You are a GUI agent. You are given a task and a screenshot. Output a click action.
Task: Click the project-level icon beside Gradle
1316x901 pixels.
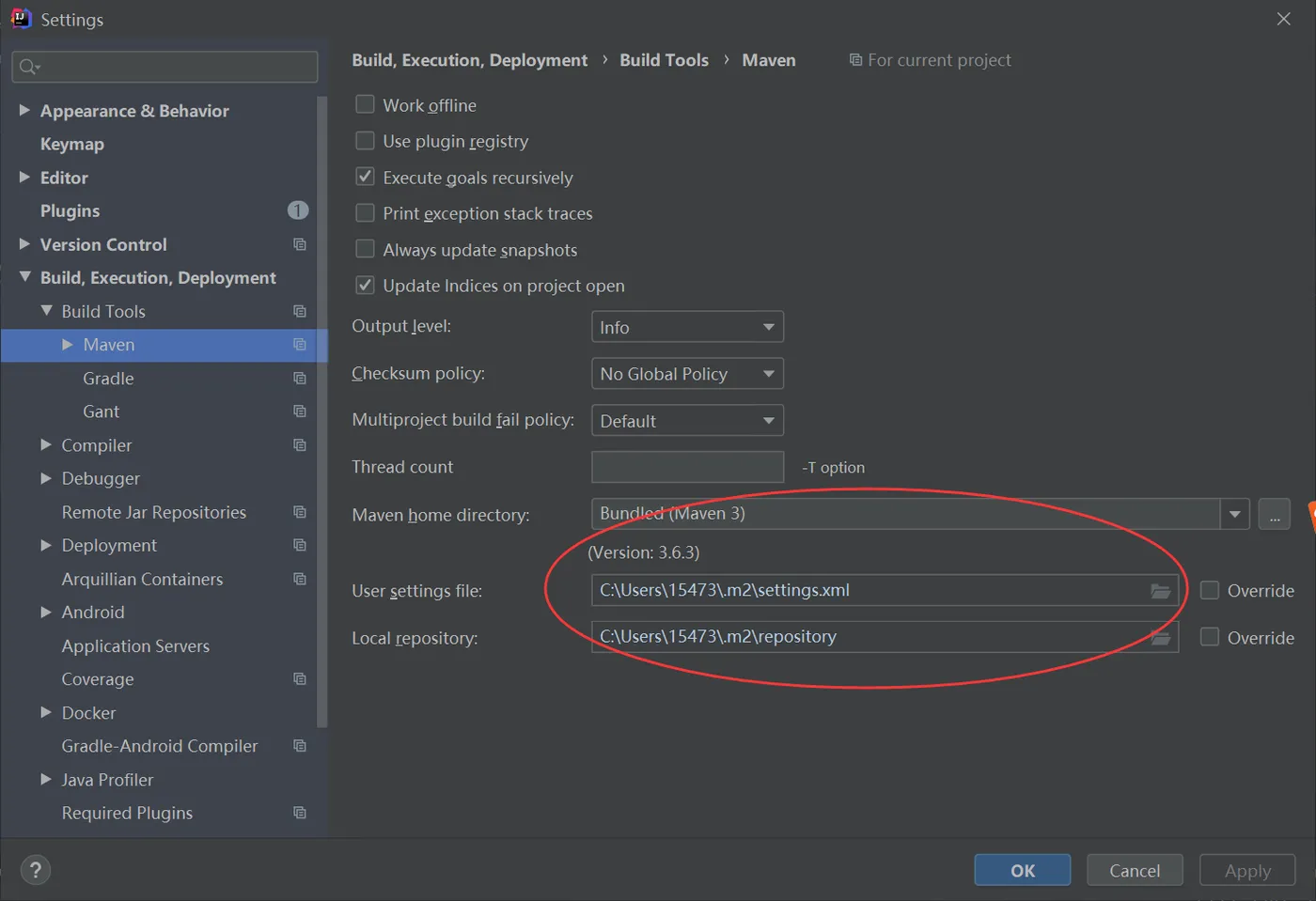pos(300,379)
